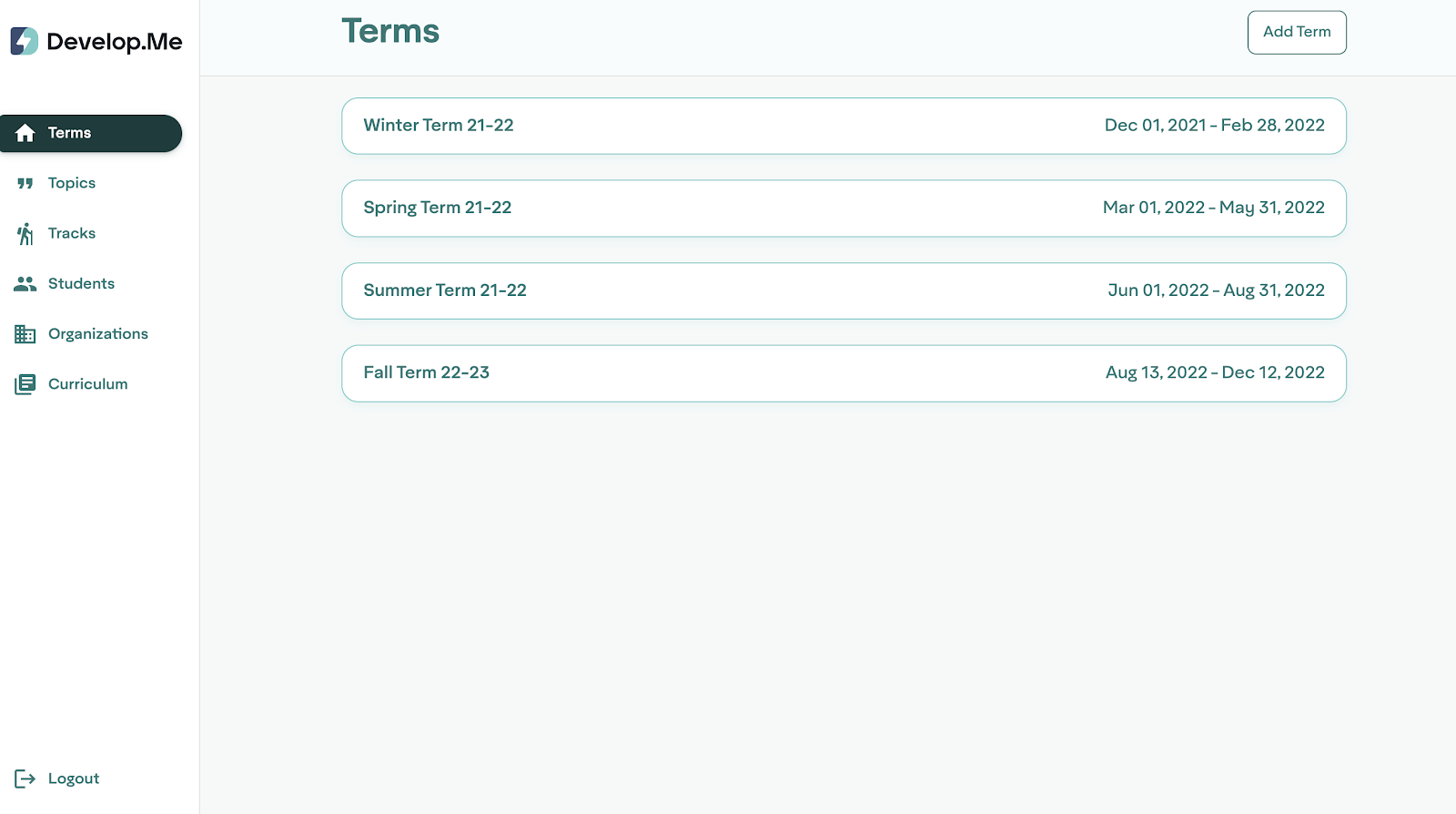The width and height of the screenshot is (1456, 814).
Task: Click the building icon for Organizations
Action: click(x=25, y=334)
